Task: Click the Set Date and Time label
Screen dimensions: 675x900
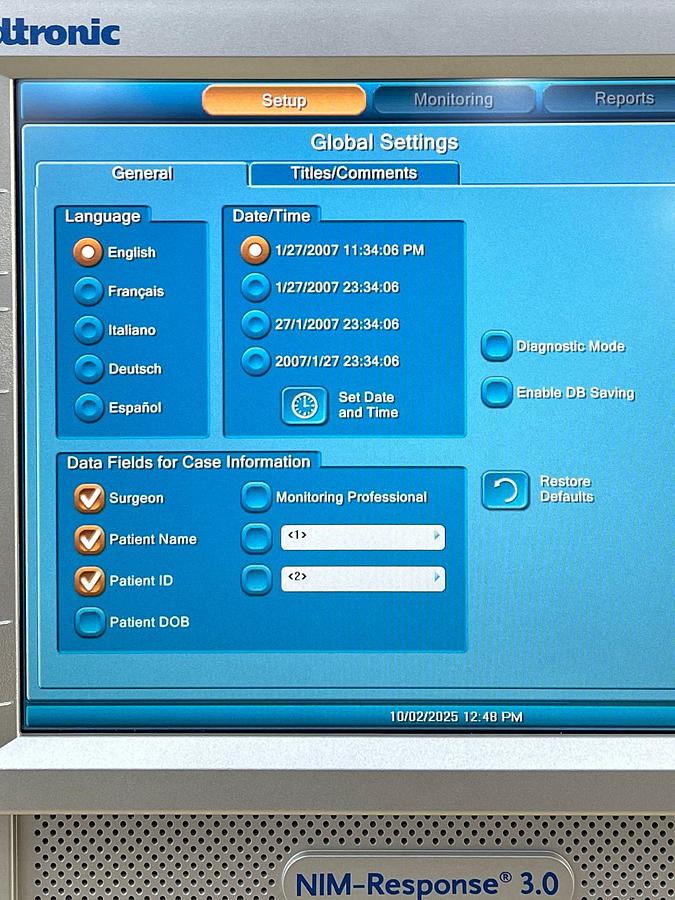Action: pyautogui.click(x=368, y=405)
